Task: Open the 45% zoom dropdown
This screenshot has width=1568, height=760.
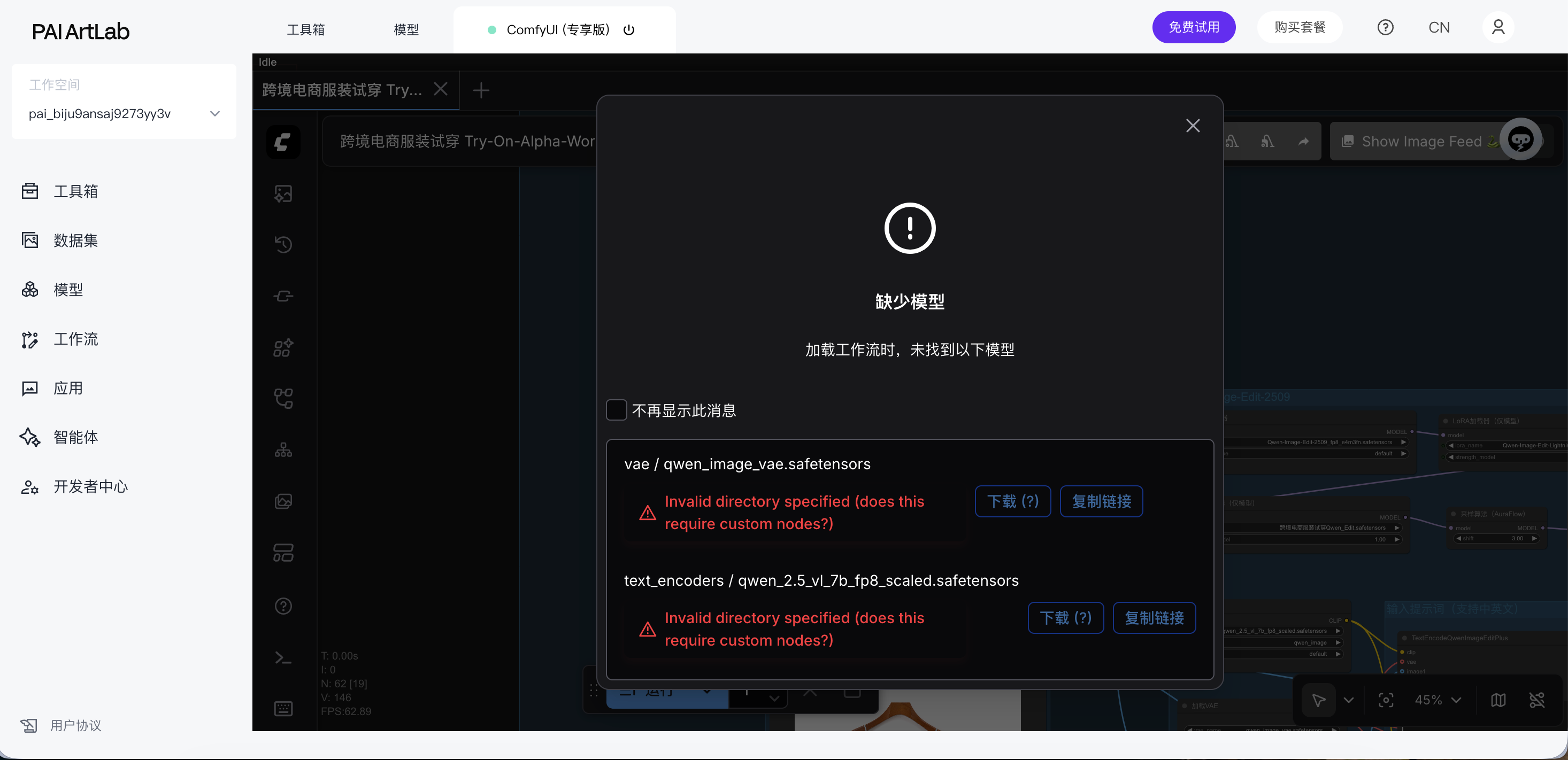Action: coord(1438,700)
